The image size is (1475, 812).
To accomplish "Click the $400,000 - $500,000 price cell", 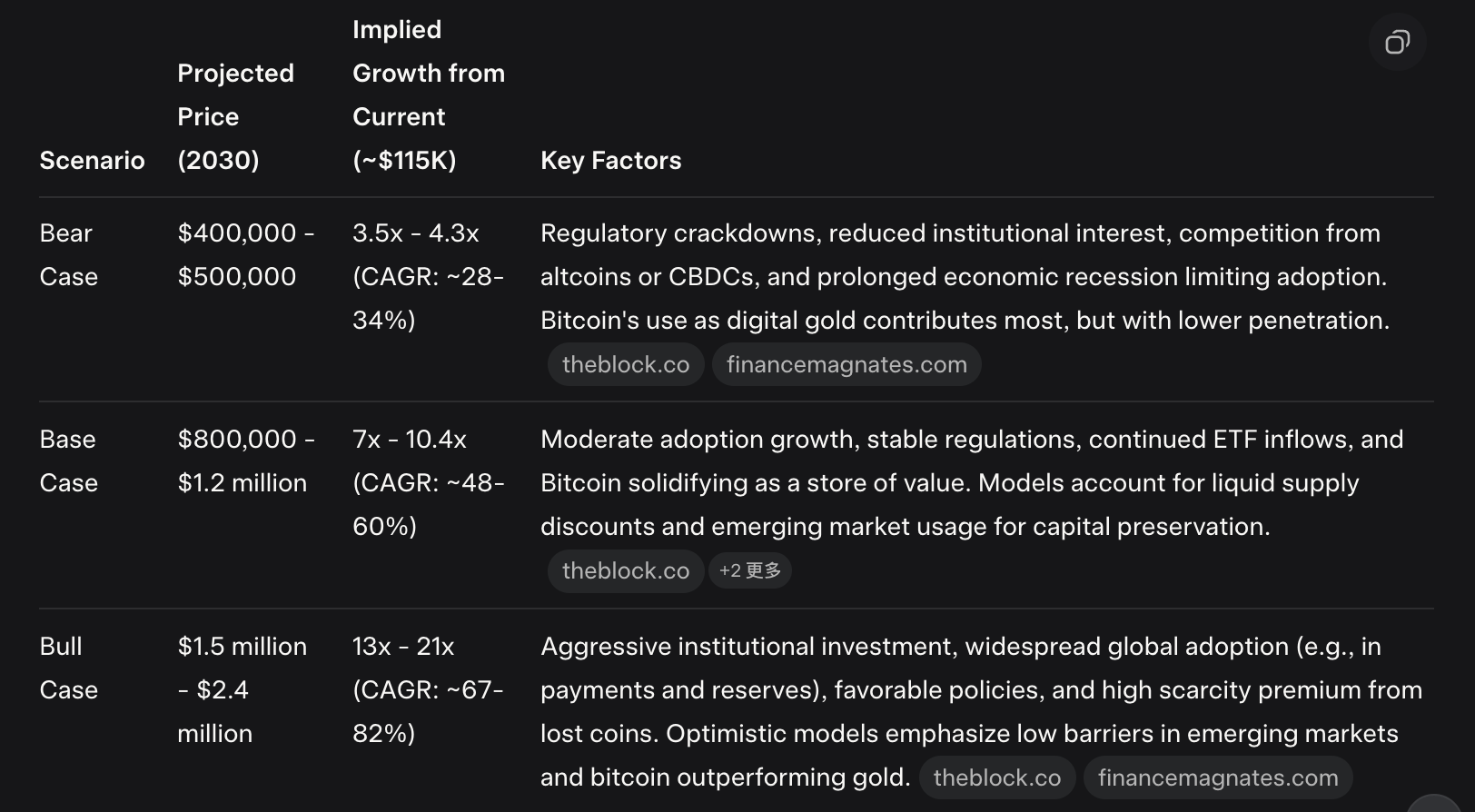I will pyautogui.click(x=246, y=254).
